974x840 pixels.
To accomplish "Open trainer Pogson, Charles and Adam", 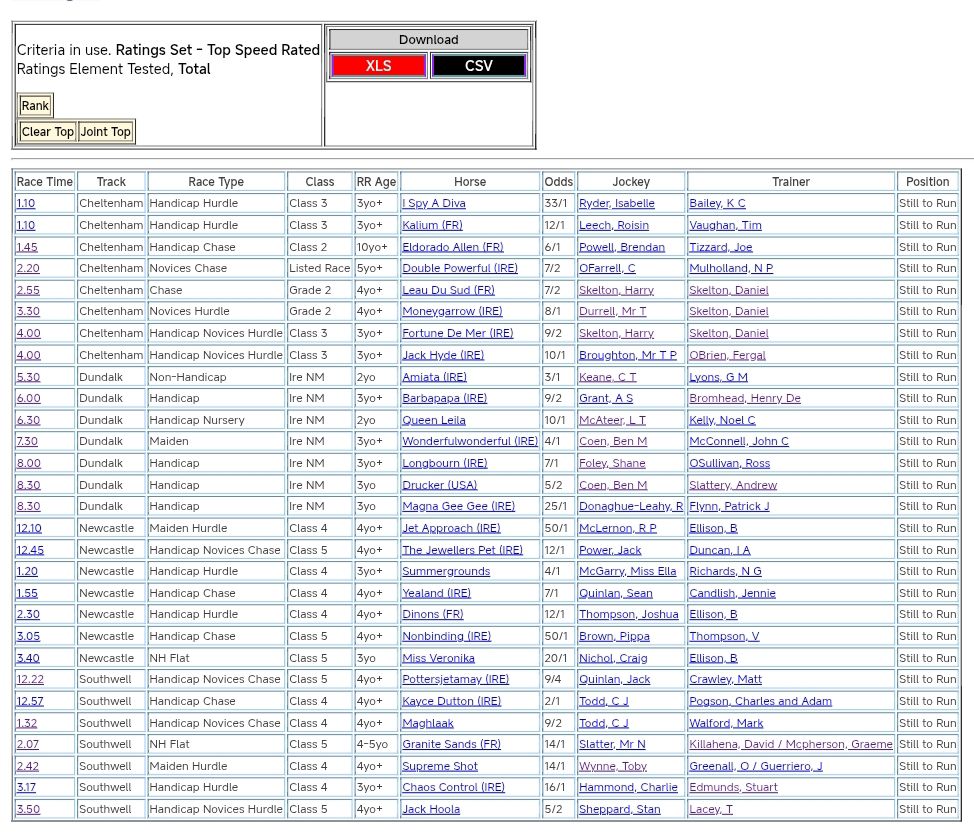I will [760, 701].
